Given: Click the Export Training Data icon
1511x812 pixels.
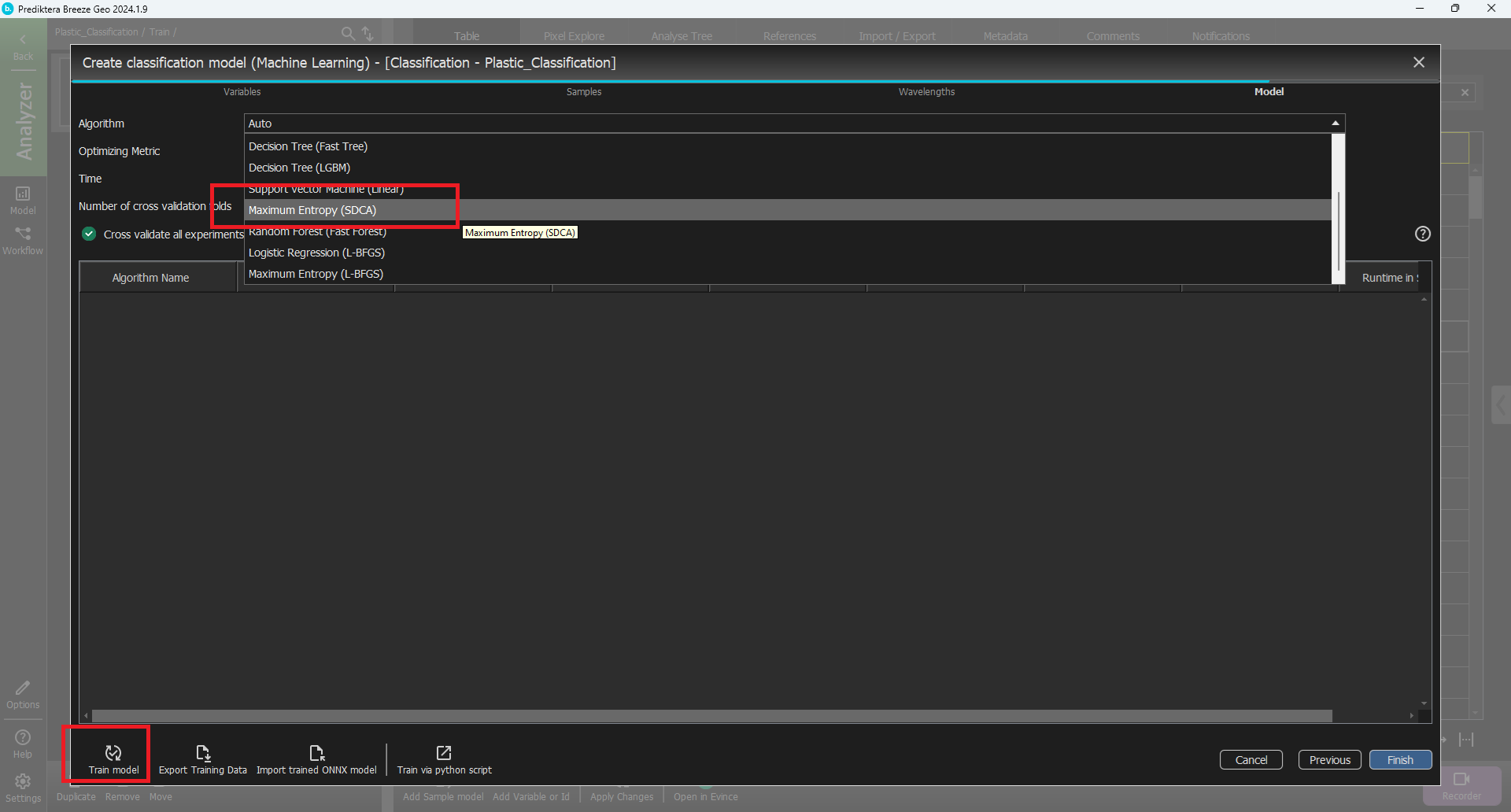Looking at the screenshot, I should click(x=203, y=754).
